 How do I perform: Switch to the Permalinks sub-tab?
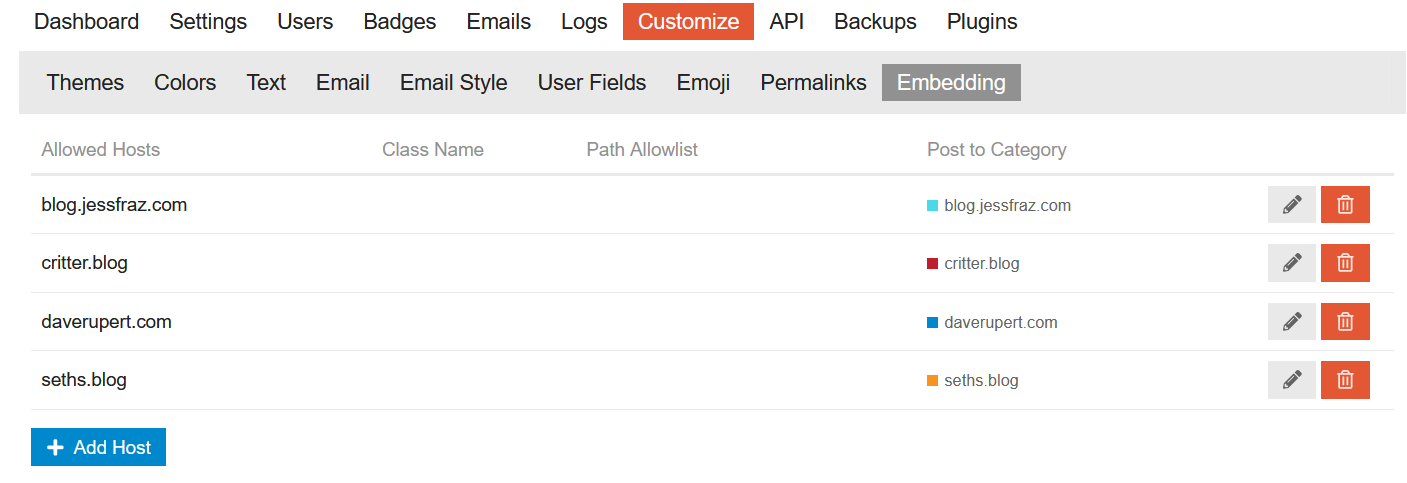(813, 83)
